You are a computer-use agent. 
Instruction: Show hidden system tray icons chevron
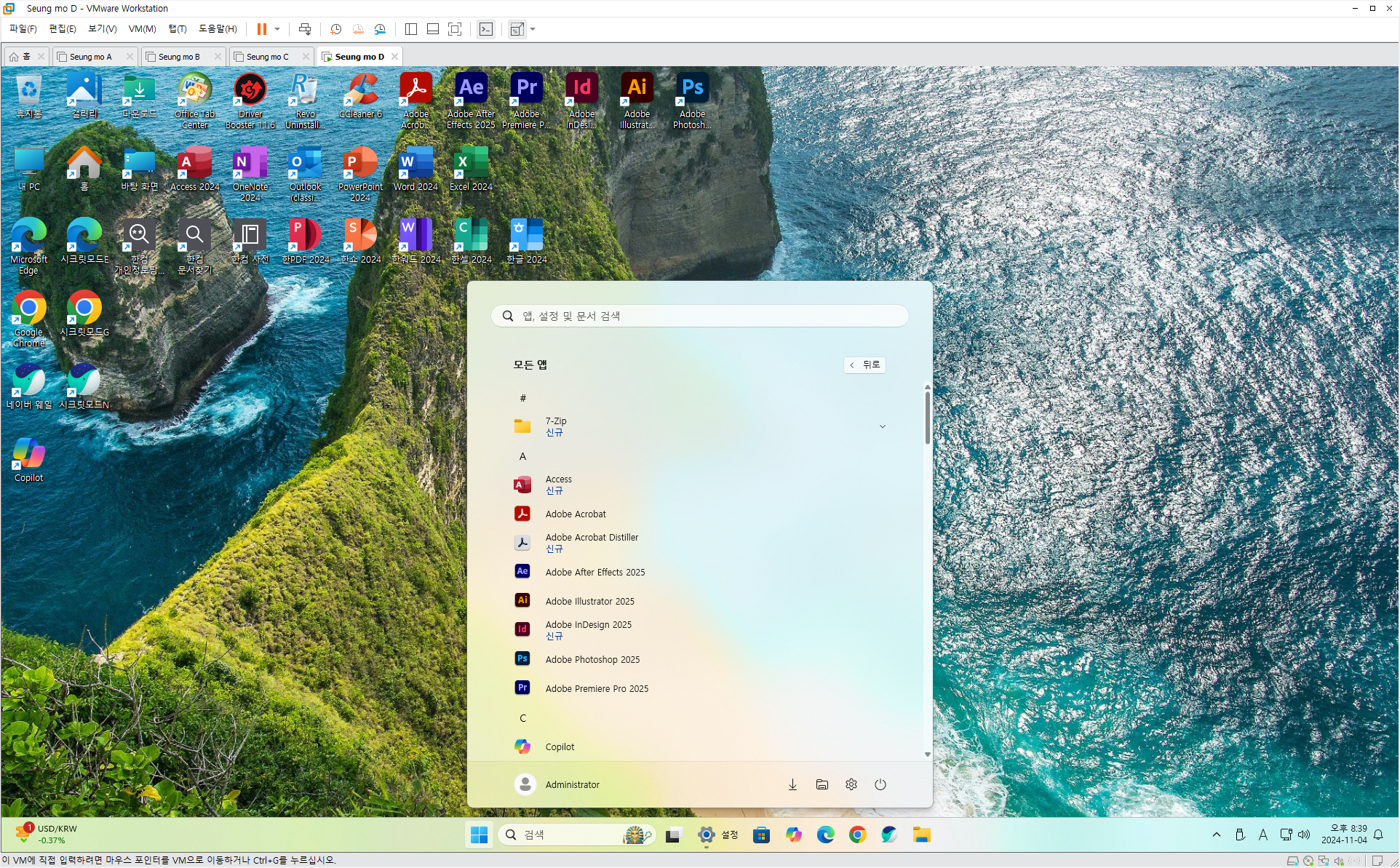tap(1216, 835)
